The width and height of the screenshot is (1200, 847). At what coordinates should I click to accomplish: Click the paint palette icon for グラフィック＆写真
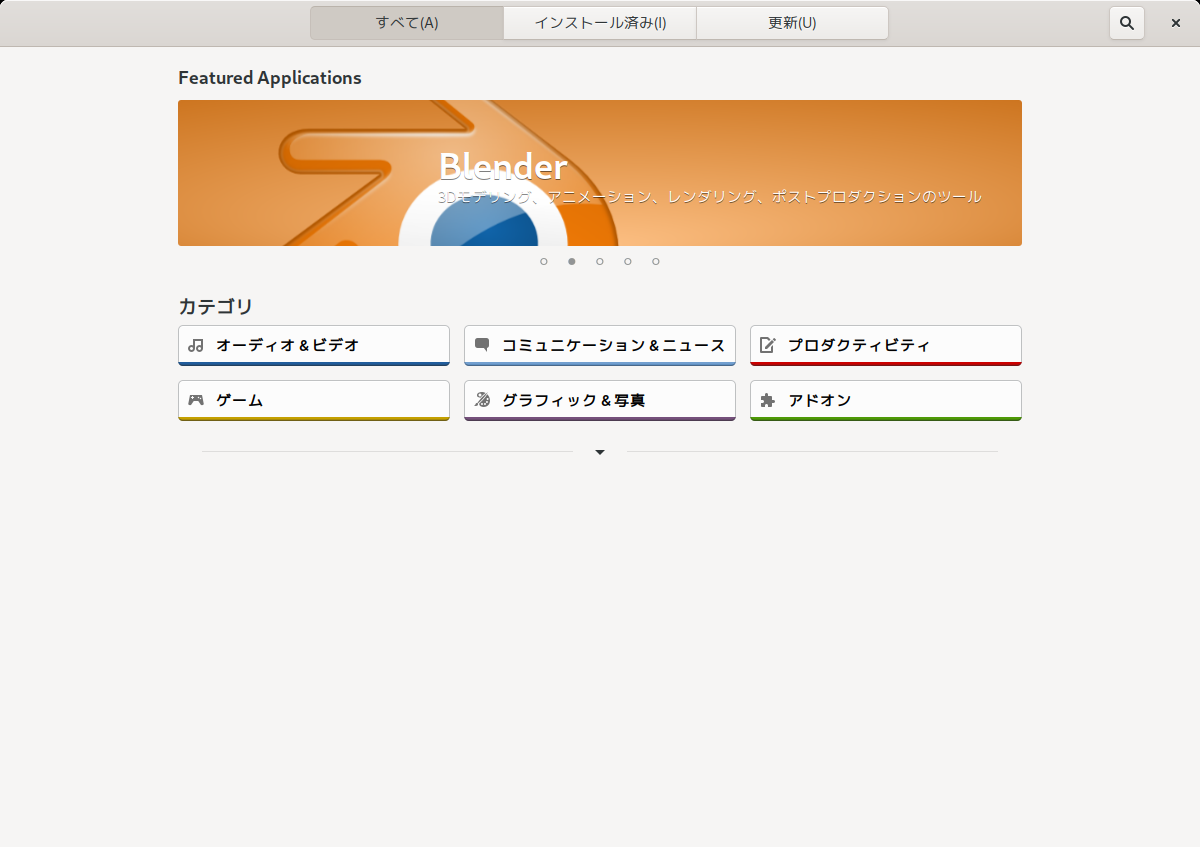point(482,400)
